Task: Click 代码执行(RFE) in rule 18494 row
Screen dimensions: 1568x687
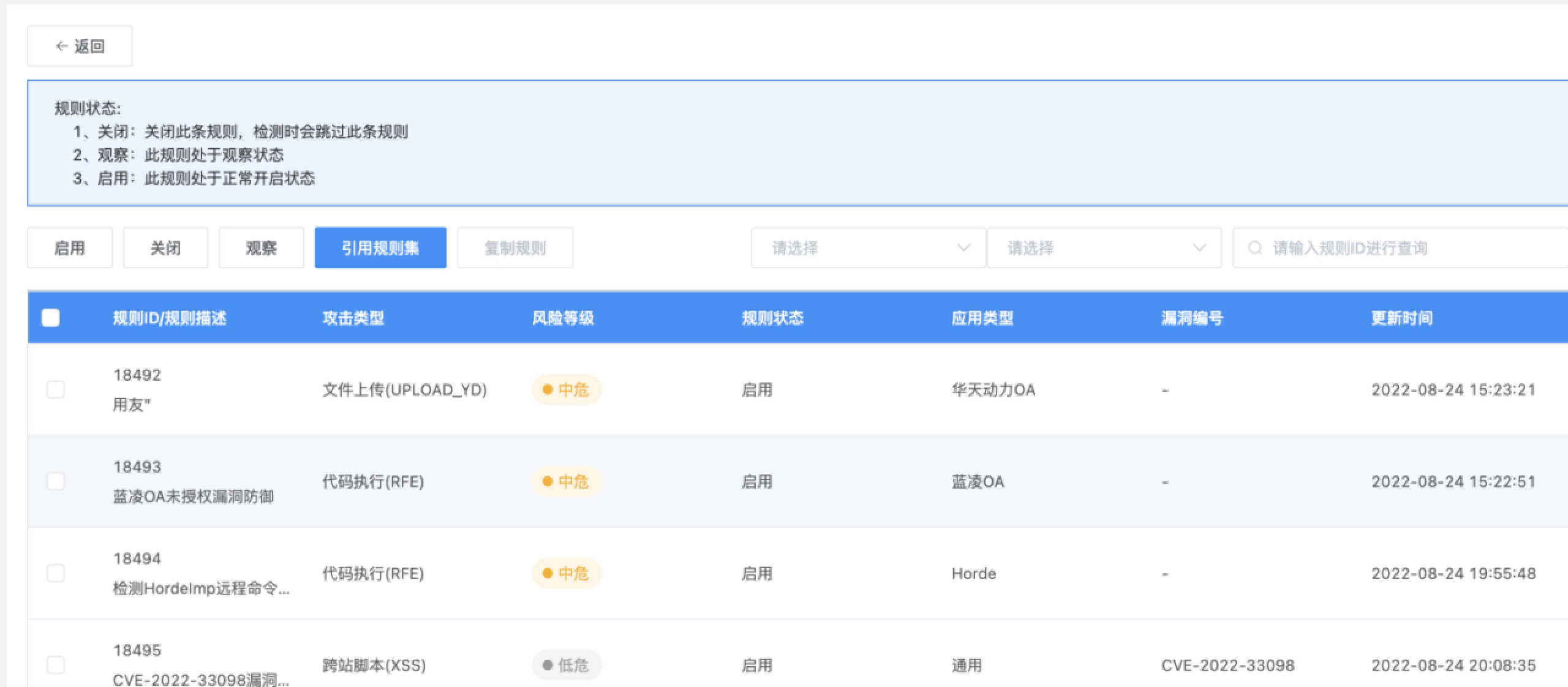Action: [373, 574]
